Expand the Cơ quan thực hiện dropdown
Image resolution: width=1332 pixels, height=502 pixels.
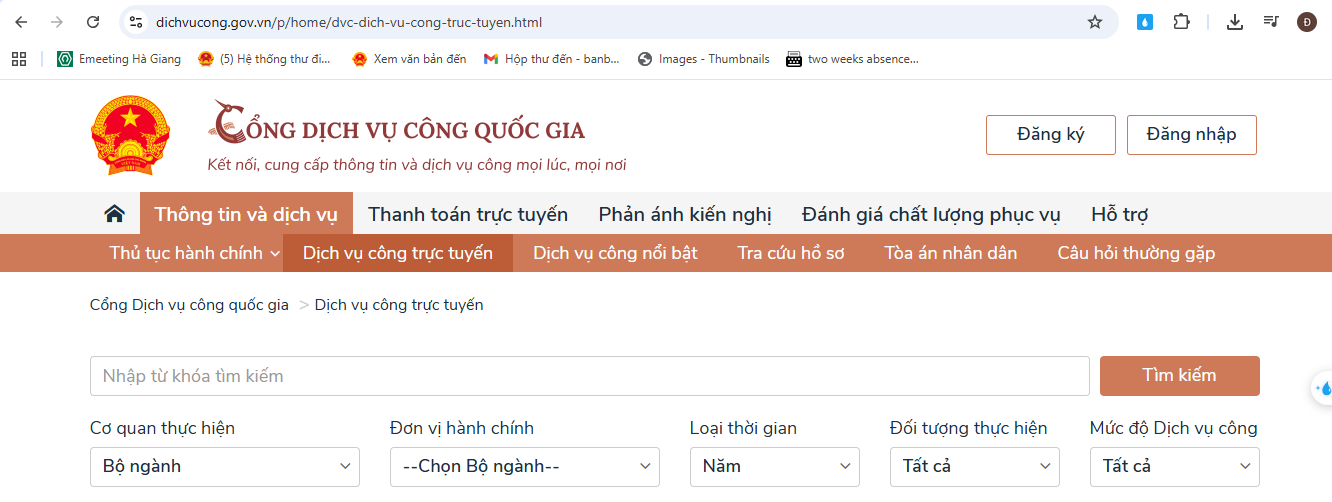pyautogui.click(x=224, y=466)
